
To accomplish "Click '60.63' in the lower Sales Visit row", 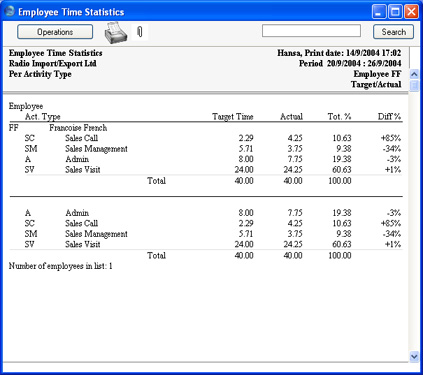I will coord(342,244).
